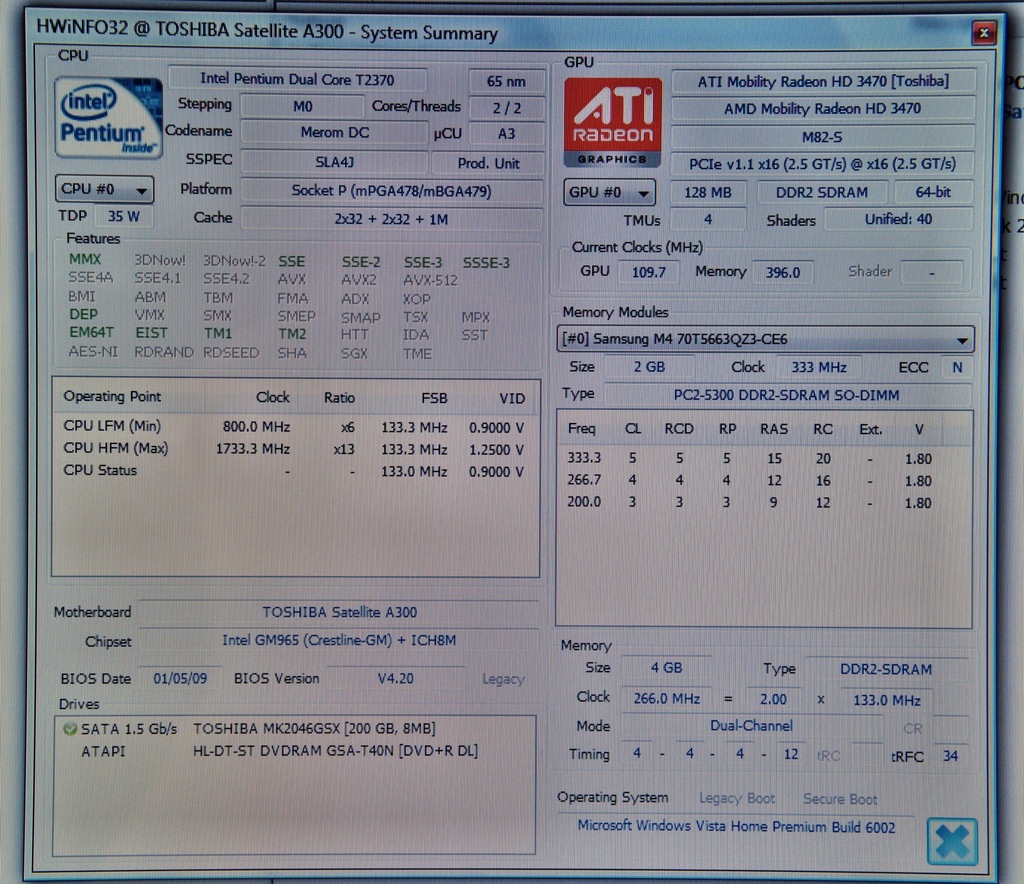Click the BIOS Version value V4.20
The image size is (1024, 884).
[395, 678]
